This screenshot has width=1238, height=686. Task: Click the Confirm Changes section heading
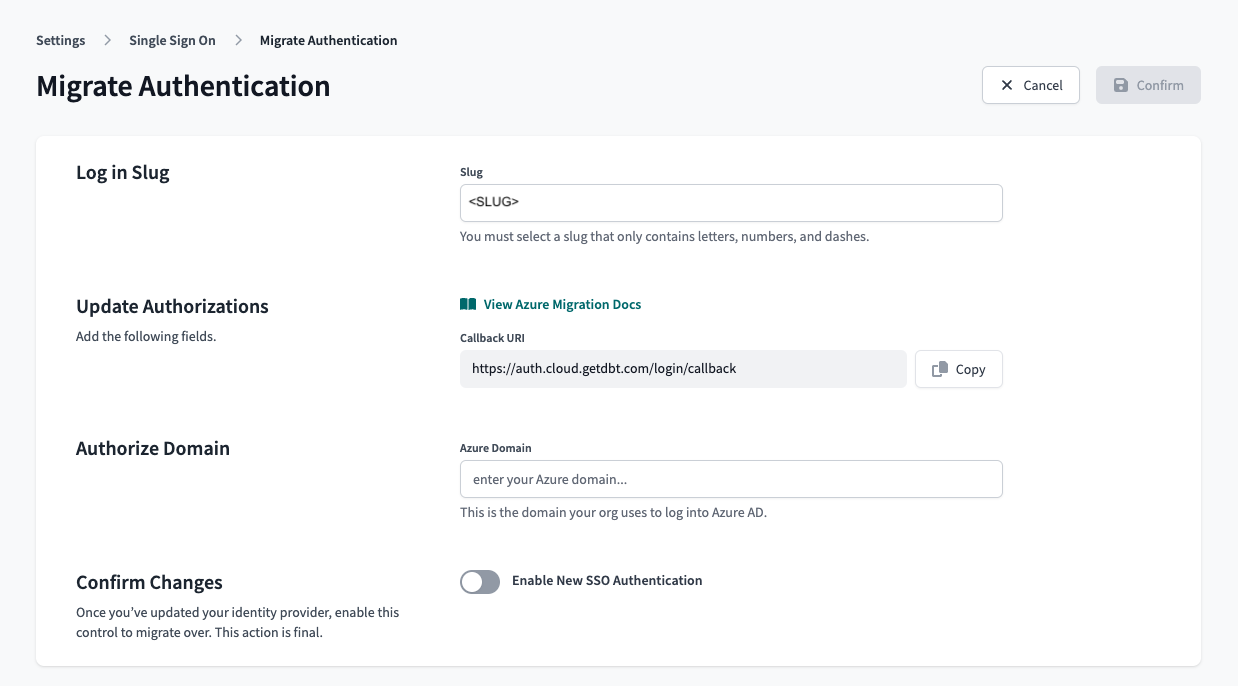149,582
